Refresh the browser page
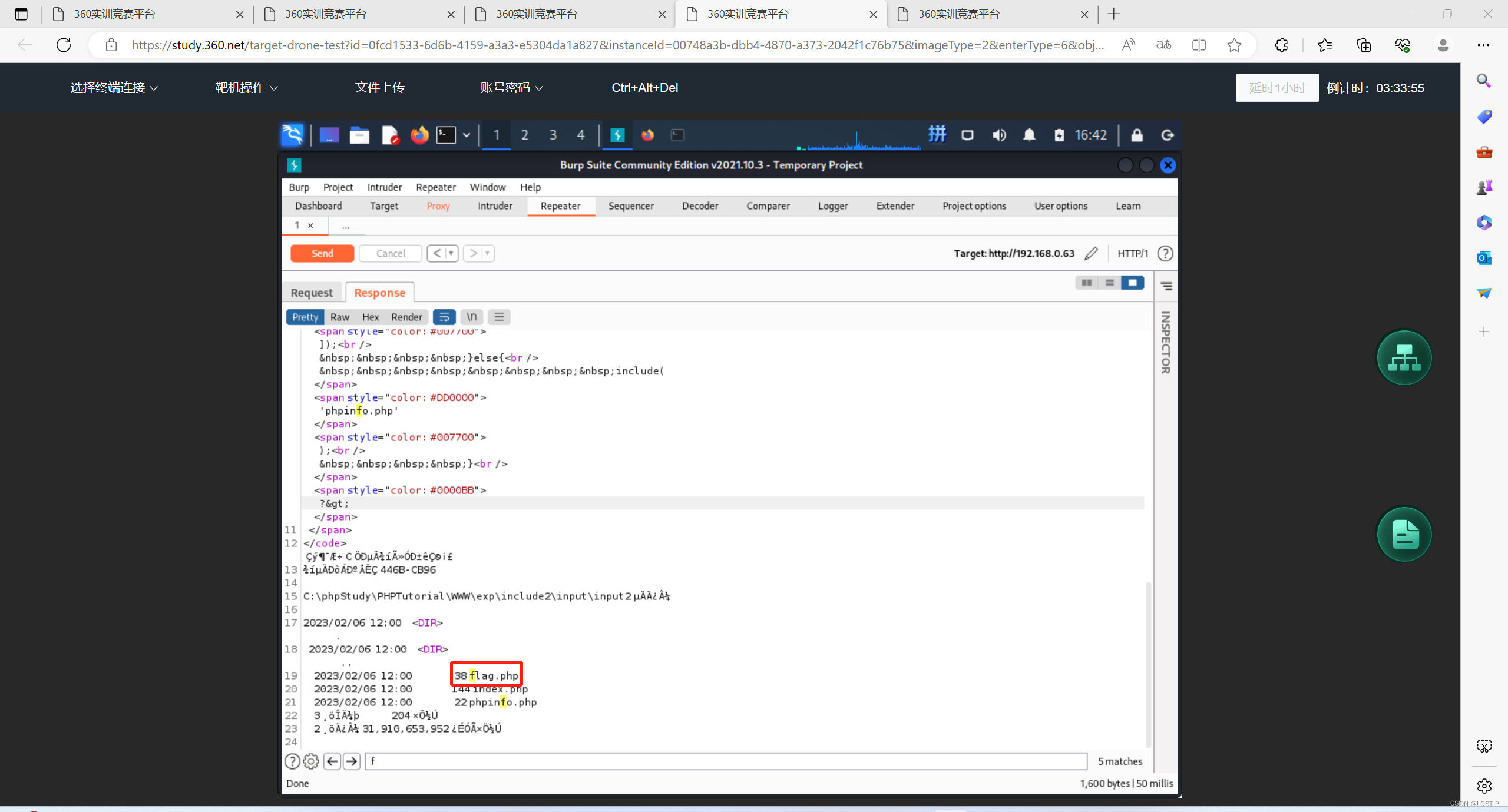This screenshot has height=812, width=1508. [x=64, y=45]
